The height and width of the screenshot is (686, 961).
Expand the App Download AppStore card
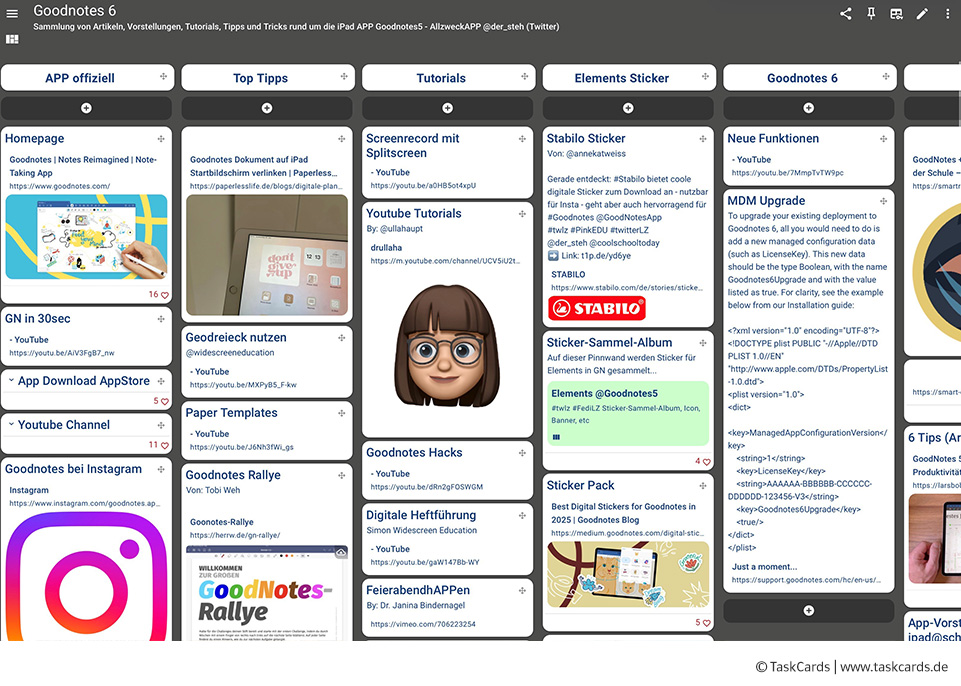(11, 381)
